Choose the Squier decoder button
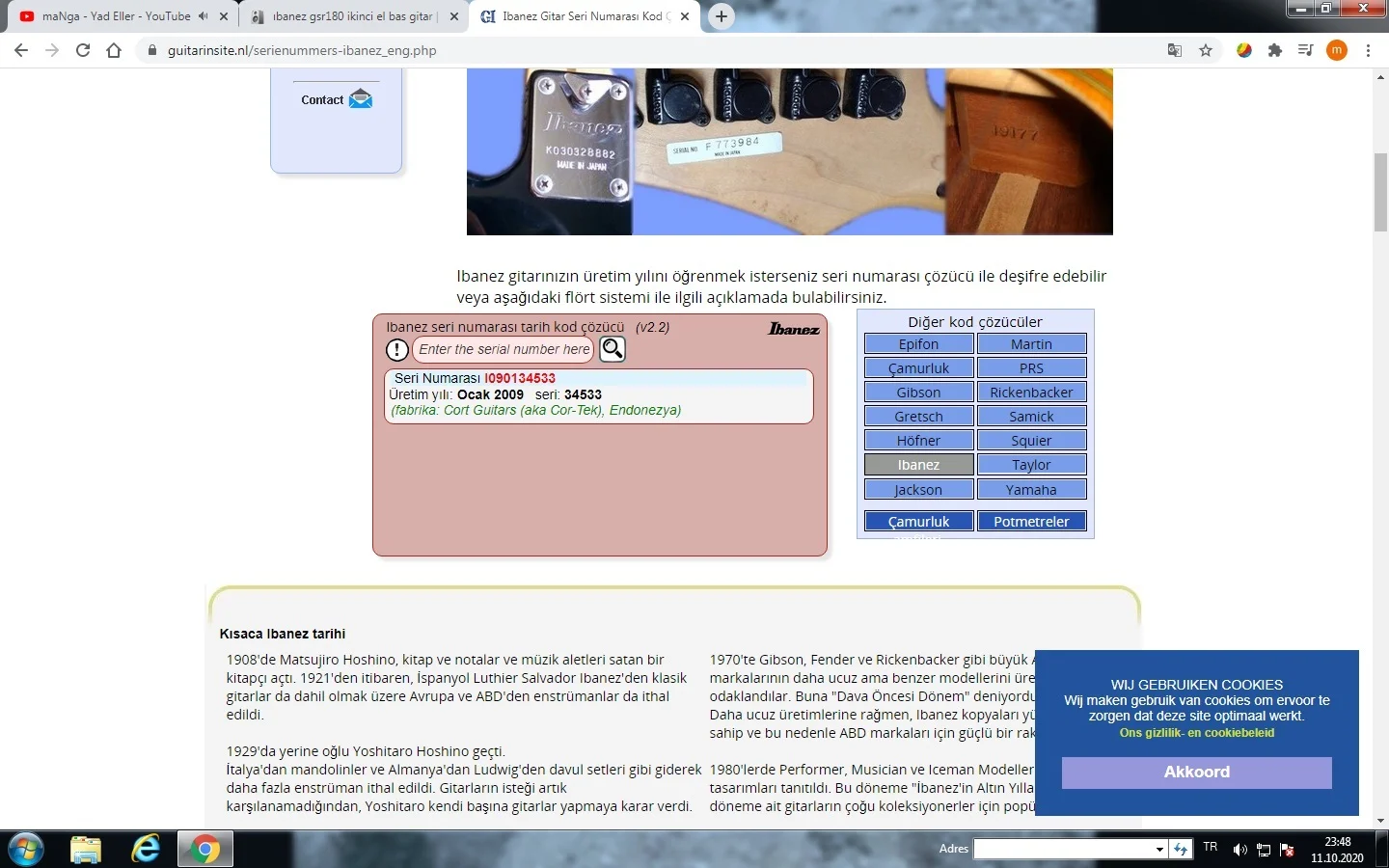The height and width of the screenshot is (868, 1389). (1031, 441)
